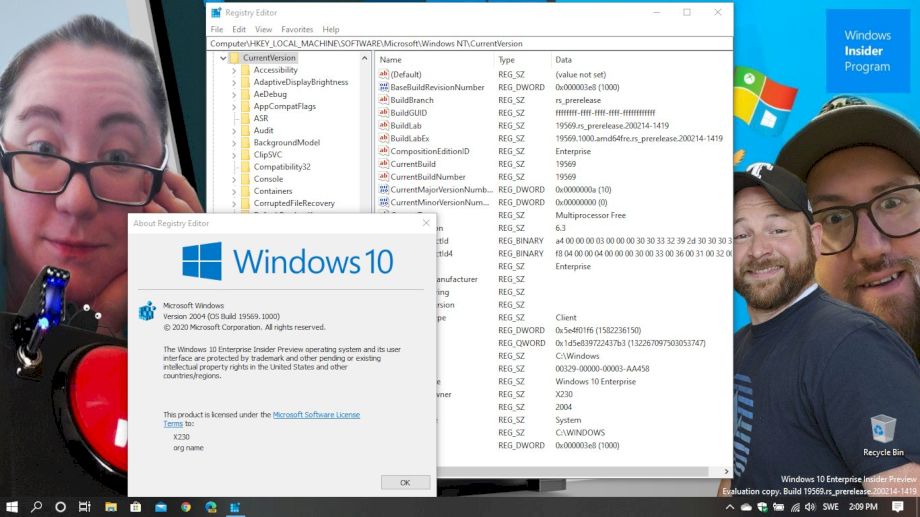Click the horizontal scrollbar right arrow
Screen dimensions: 920x517
pos(726,471)
